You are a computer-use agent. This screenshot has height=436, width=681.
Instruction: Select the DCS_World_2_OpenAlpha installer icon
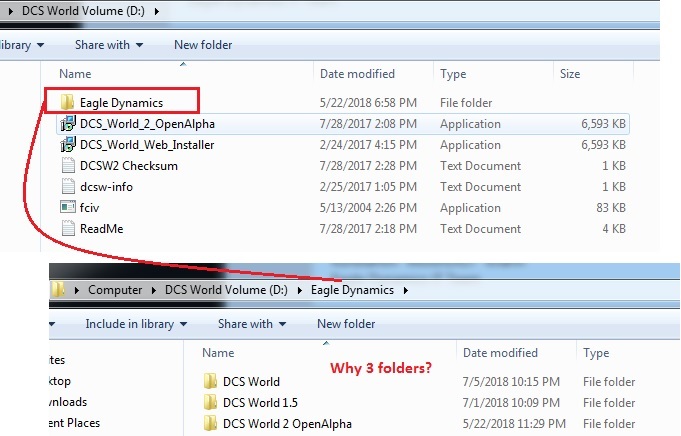[68, 123]
